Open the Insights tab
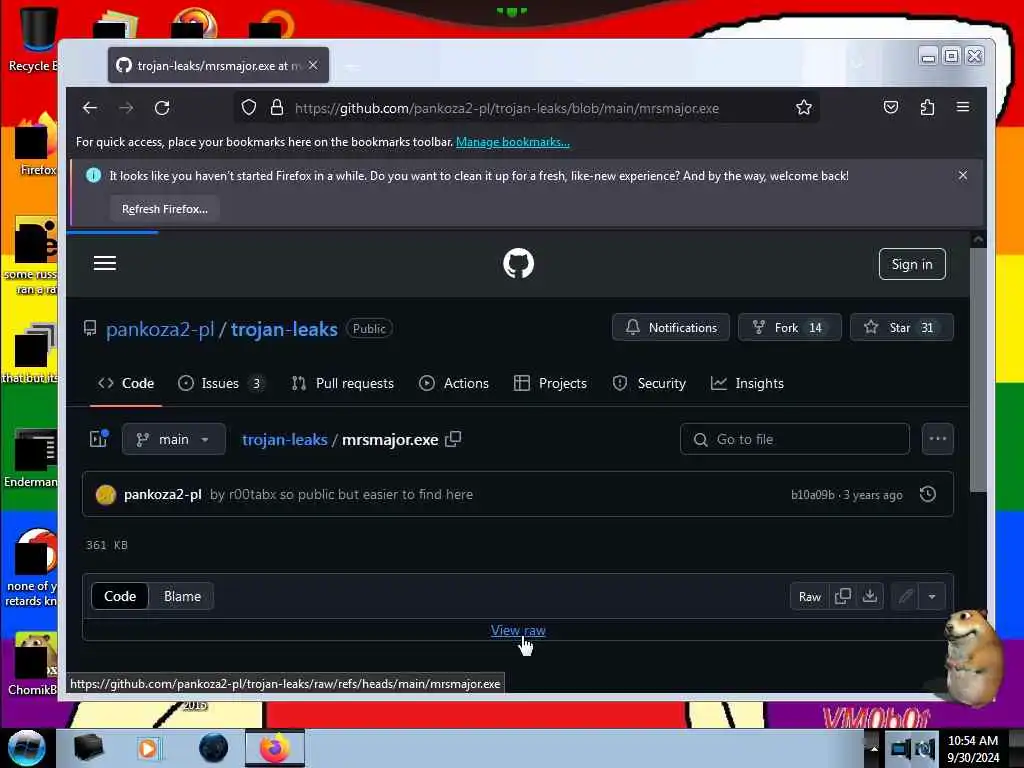Image resolution: width=1024 pixels, height=768 pixels. (x=747, y=383)
